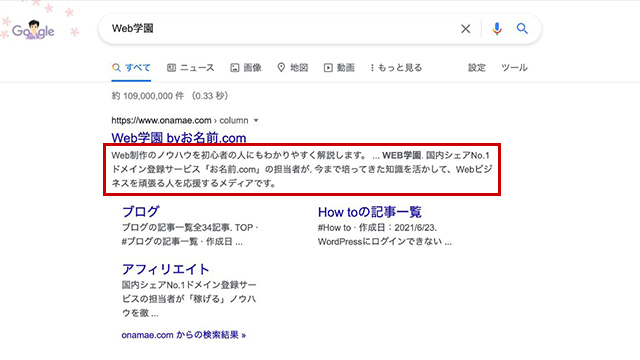Open the Web学園 byお名前.com result
The width and height of the screenshot is (640, 360).
point(179,138)
